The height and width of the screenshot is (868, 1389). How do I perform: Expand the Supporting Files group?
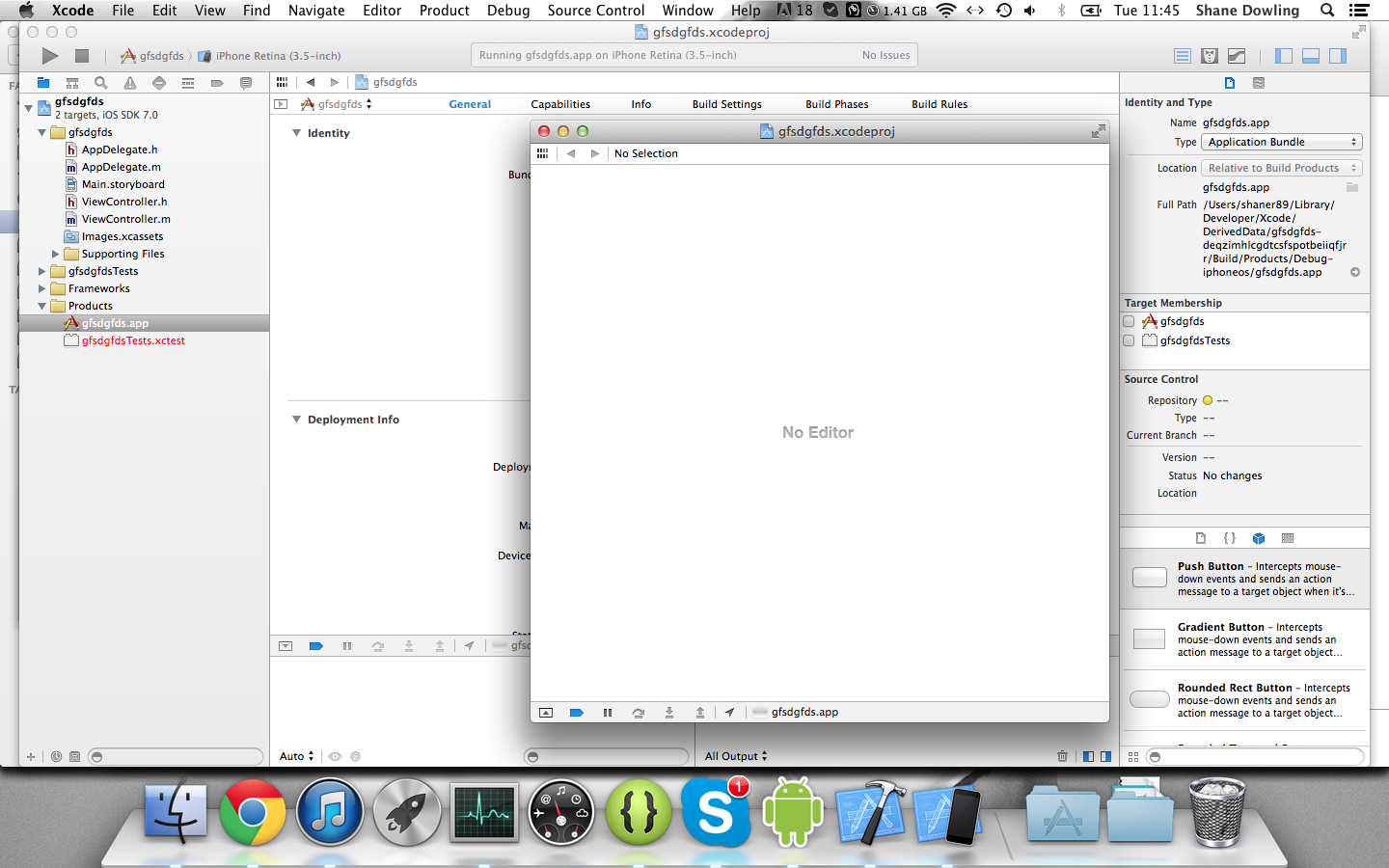coord(56,254)
